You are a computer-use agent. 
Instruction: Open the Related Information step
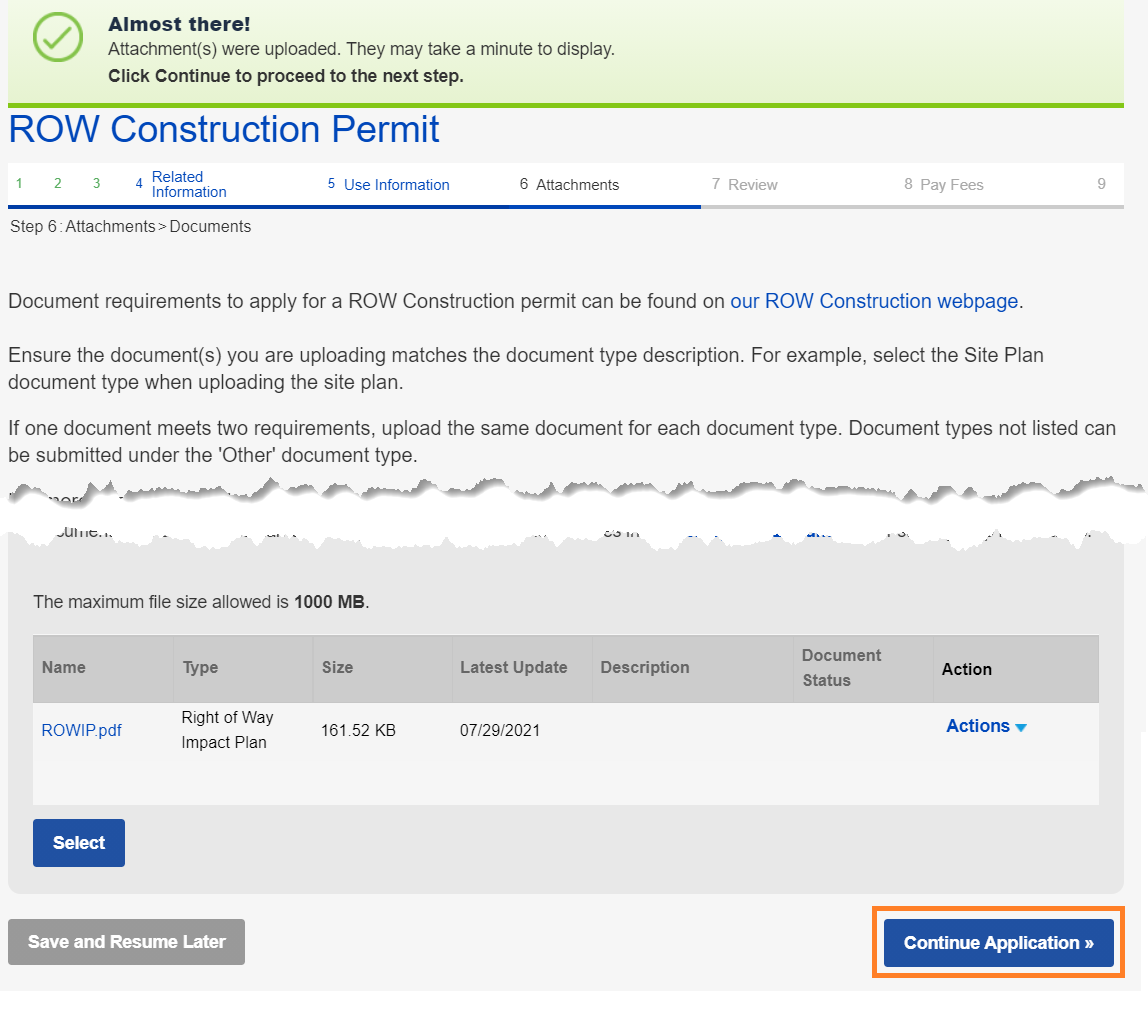[188, 184]
